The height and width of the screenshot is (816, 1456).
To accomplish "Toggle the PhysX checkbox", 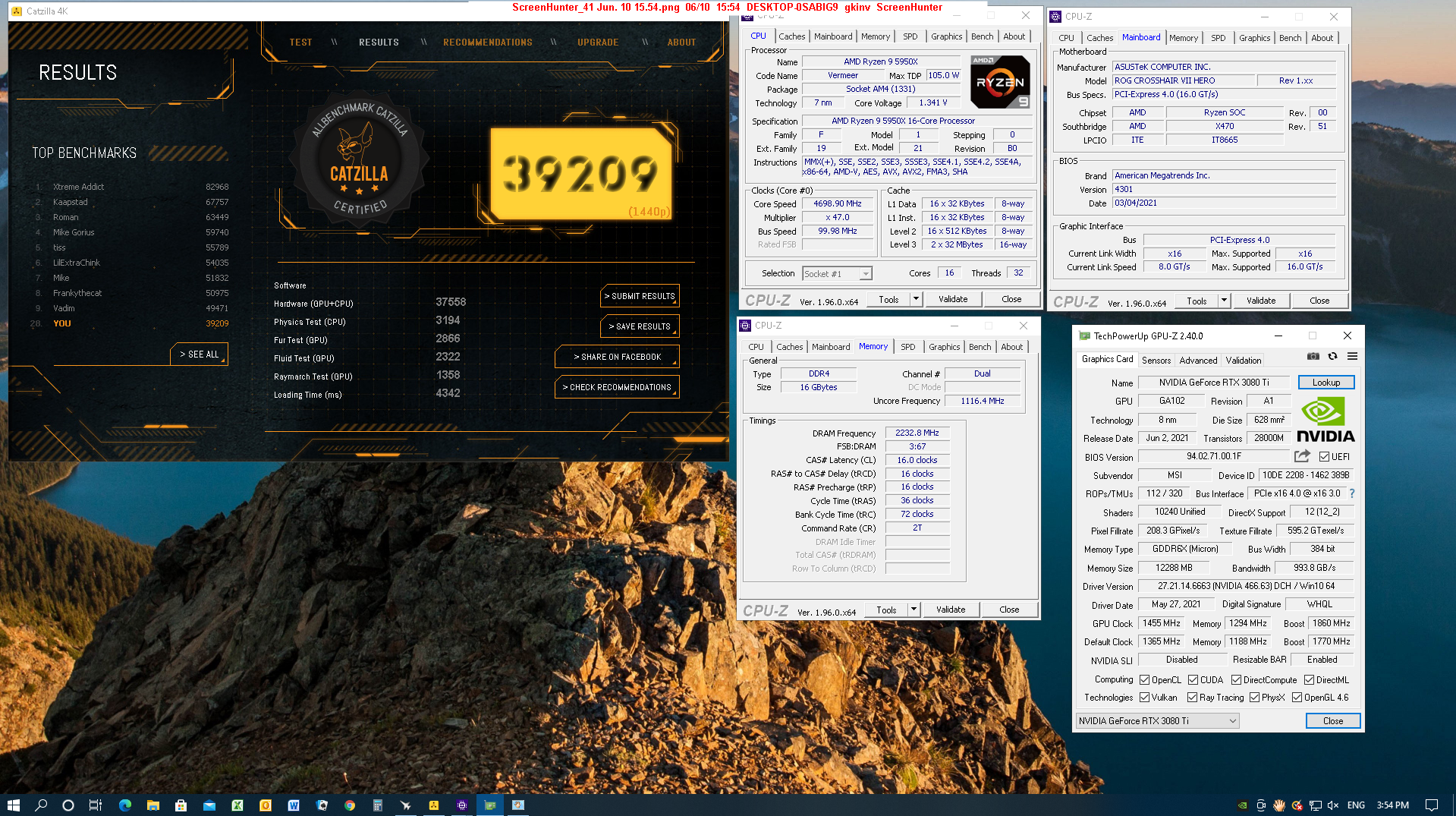I will pos(1254,698).
